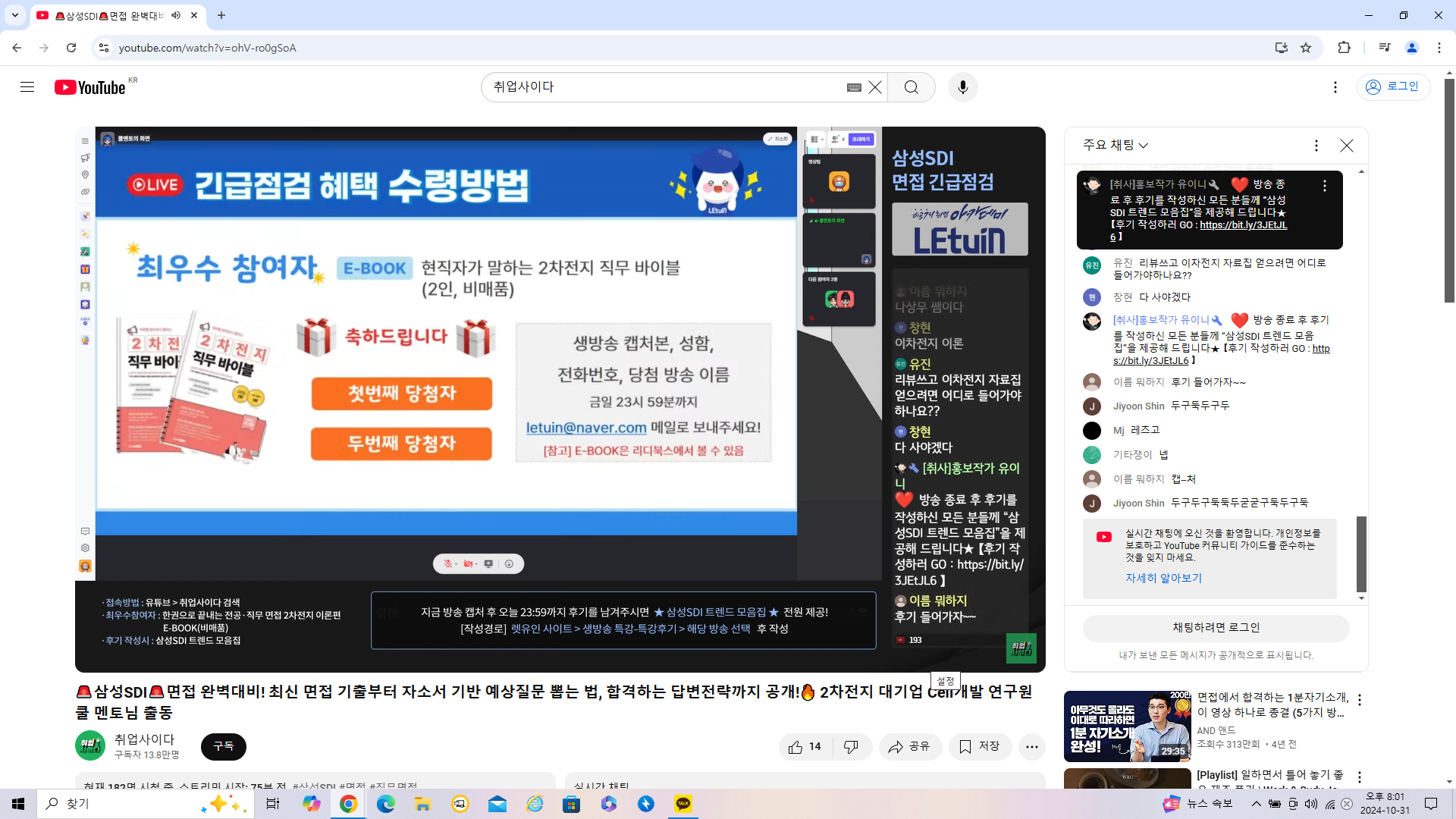Screen dimensions: 1456x819
Task: Subscribe with the 구독 button
Action: tap(224, 746)
